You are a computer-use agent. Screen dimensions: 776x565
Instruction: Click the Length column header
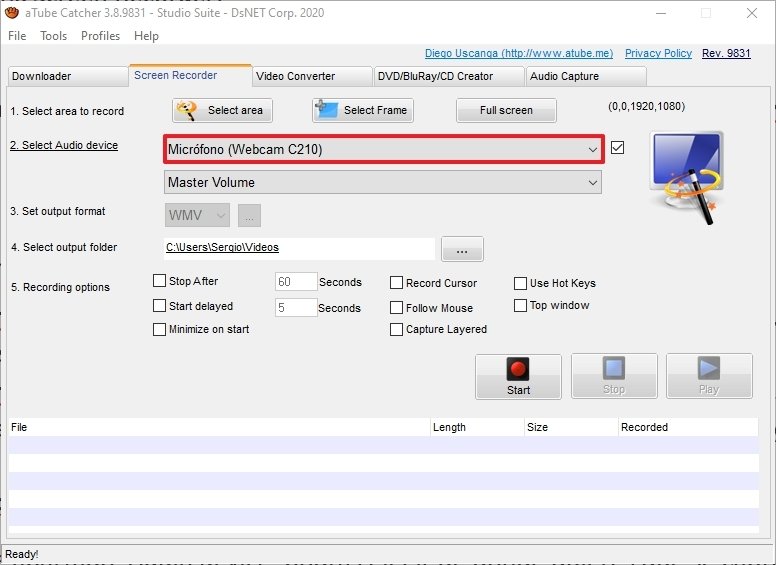(x=477, y=427)
